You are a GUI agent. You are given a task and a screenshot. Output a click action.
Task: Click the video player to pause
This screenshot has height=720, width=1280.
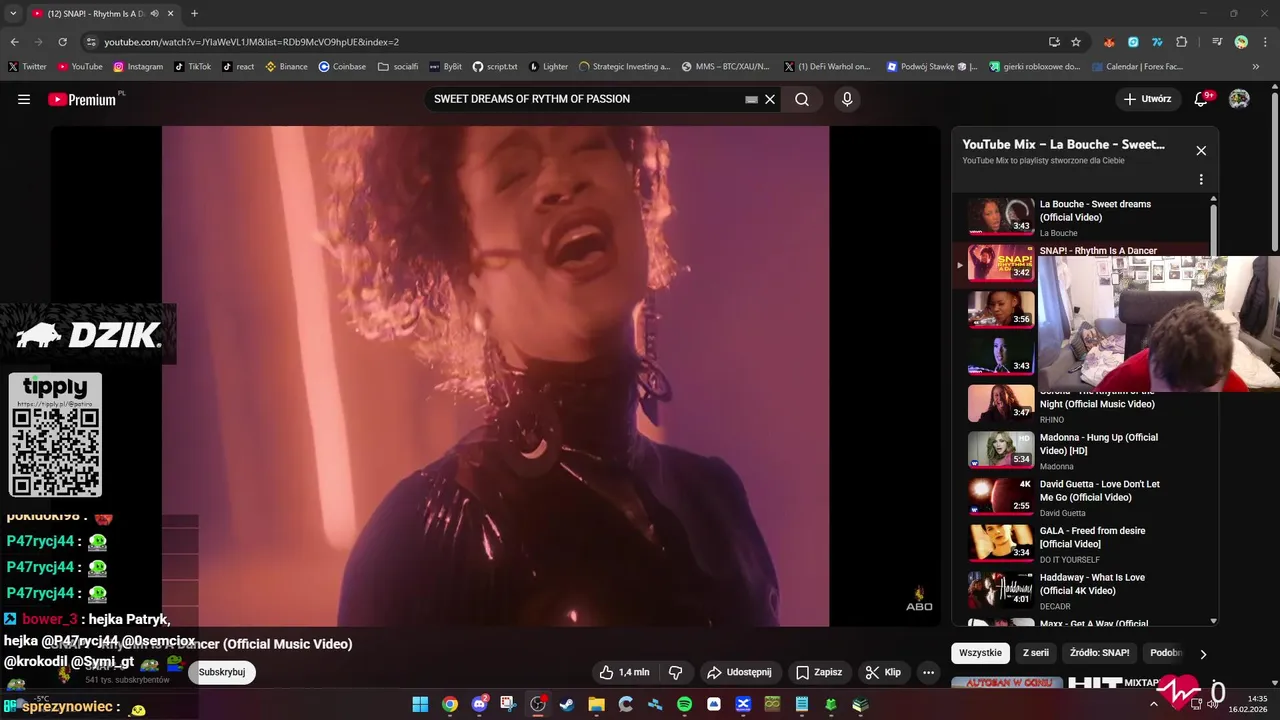pyautogui.click(x=495, y=375)
